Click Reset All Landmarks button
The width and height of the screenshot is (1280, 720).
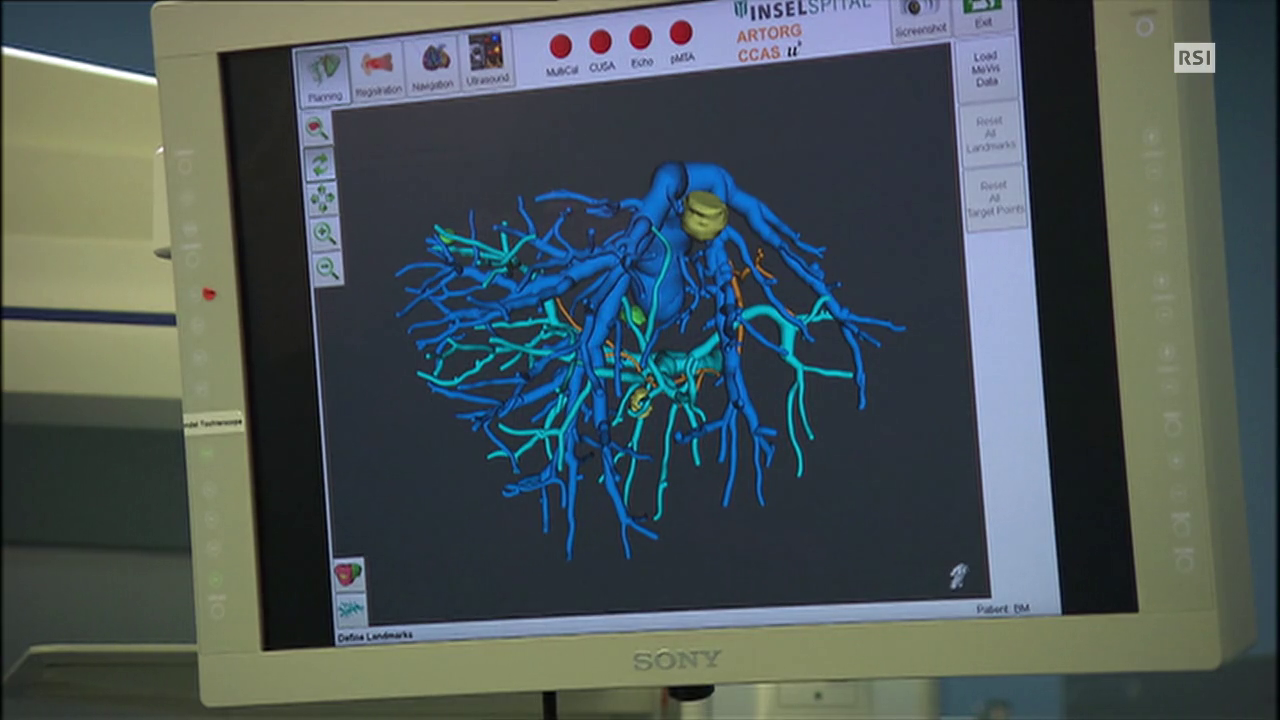pos(990,134)
